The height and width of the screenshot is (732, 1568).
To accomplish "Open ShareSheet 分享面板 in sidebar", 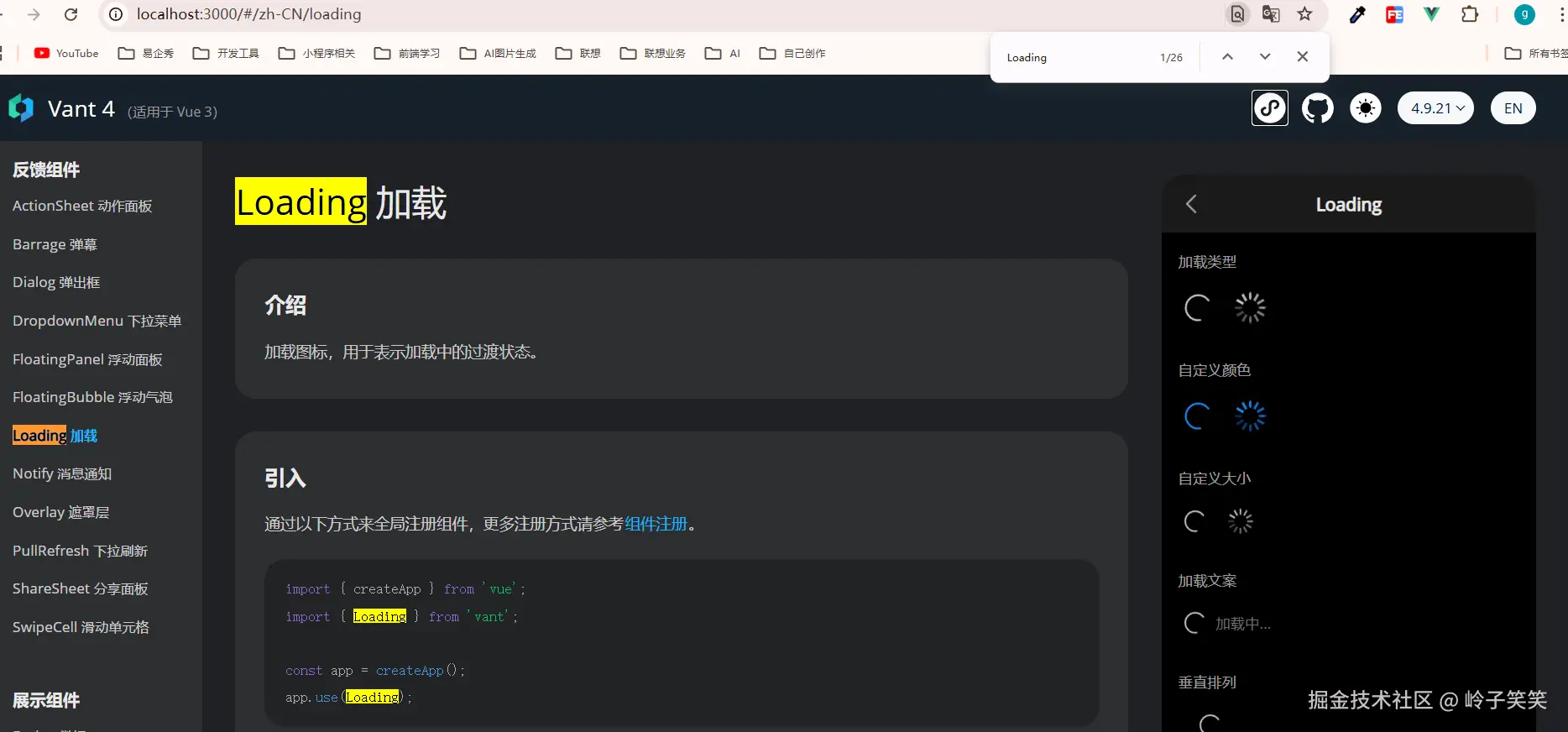I will pos(80,588).
